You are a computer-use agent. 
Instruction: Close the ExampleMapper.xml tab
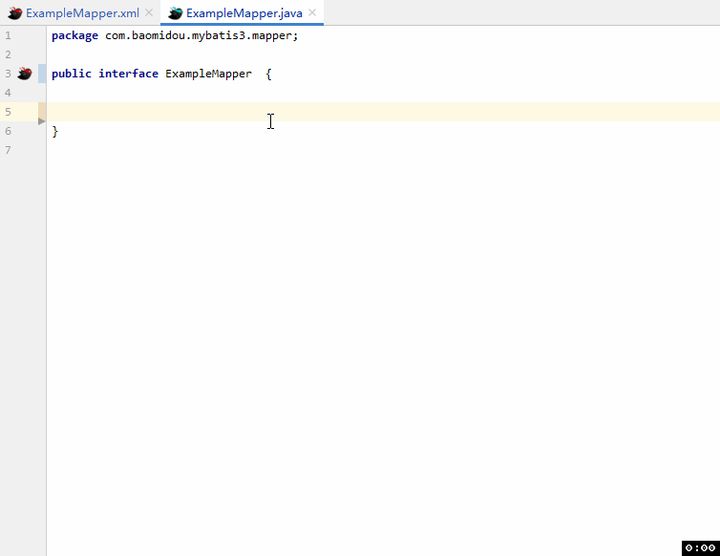click(x=149, y=13)
